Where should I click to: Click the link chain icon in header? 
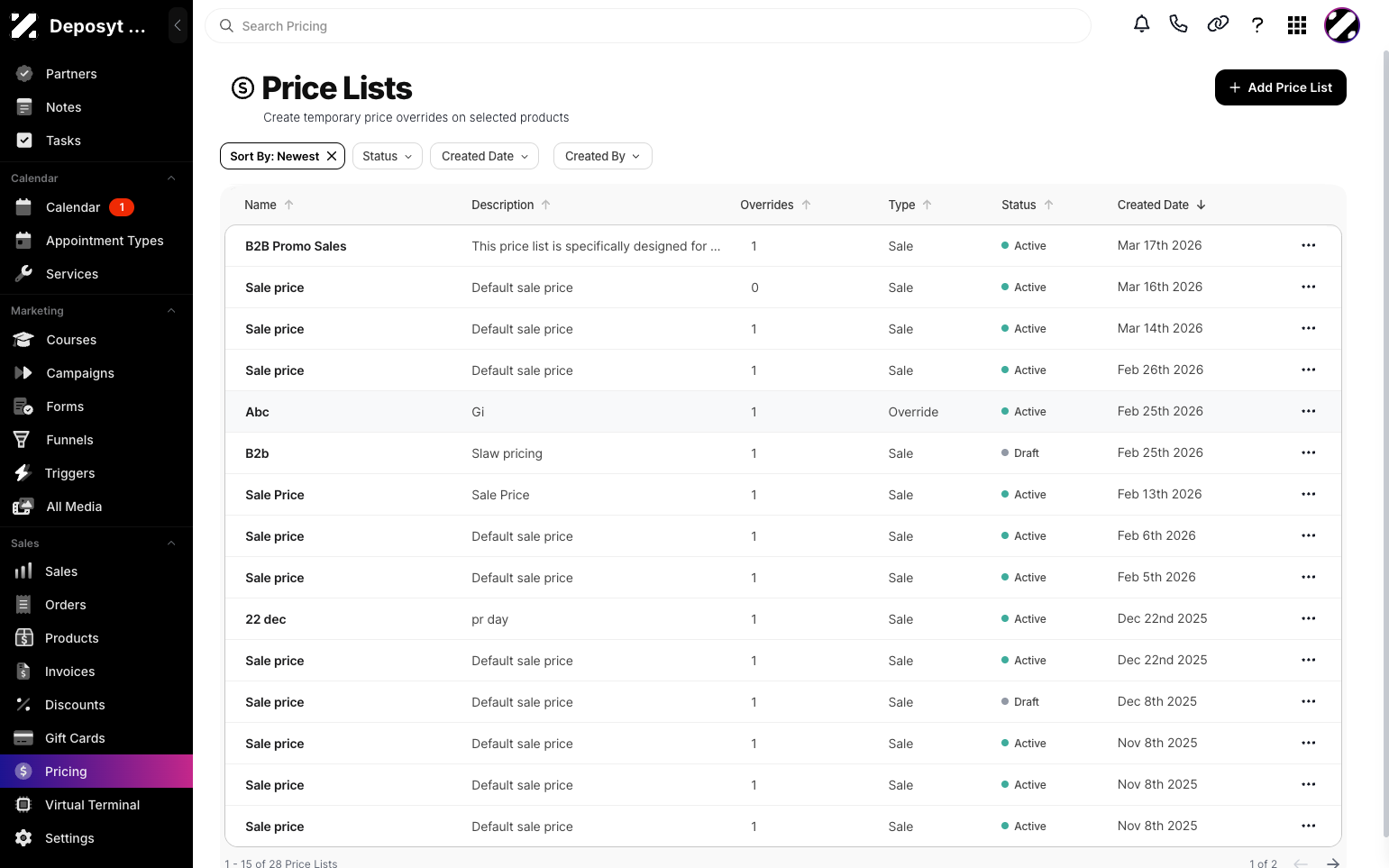[1218, 25]
